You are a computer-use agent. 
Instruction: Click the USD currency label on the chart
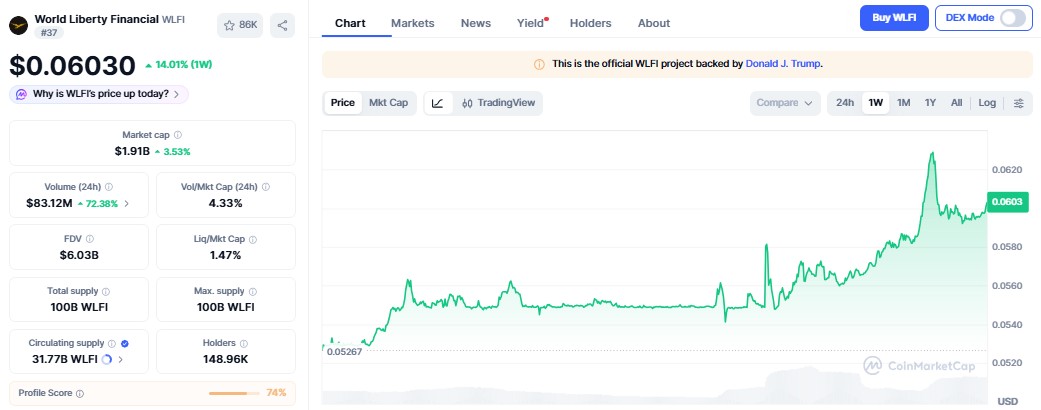pyautogui.click(x=1007, y=401)
